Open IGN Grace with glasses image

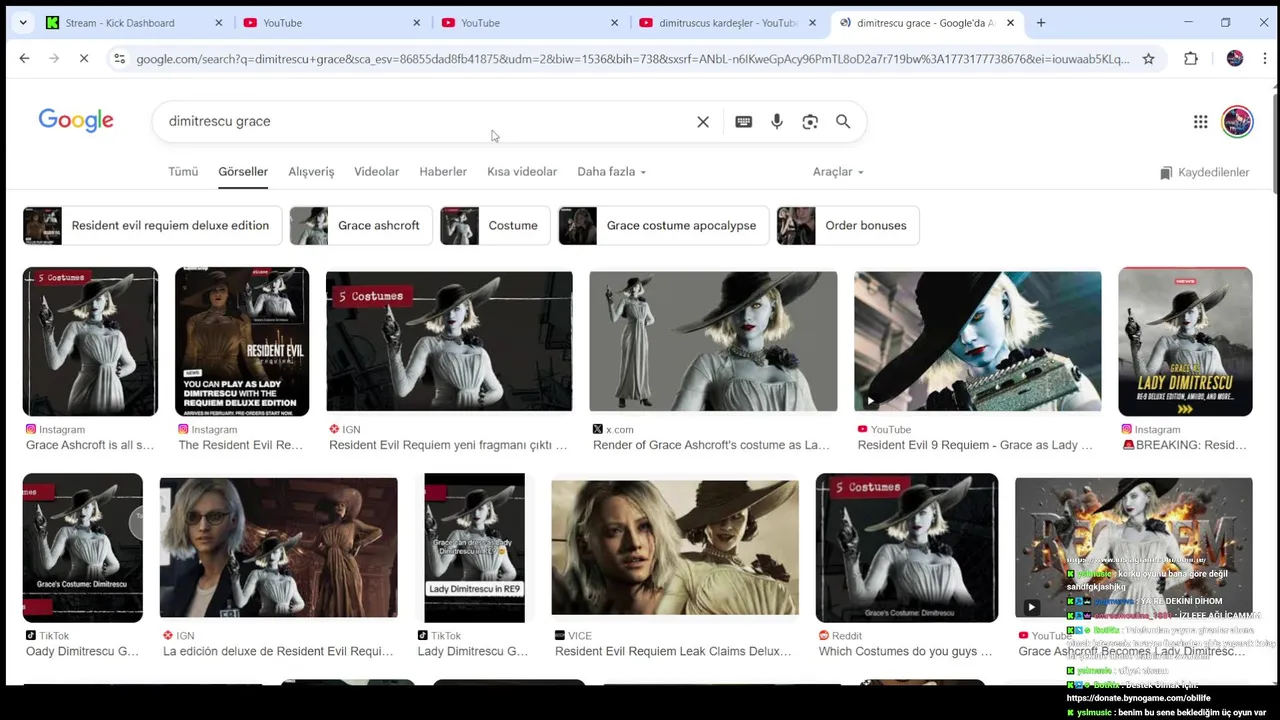(x=279, y=548)
